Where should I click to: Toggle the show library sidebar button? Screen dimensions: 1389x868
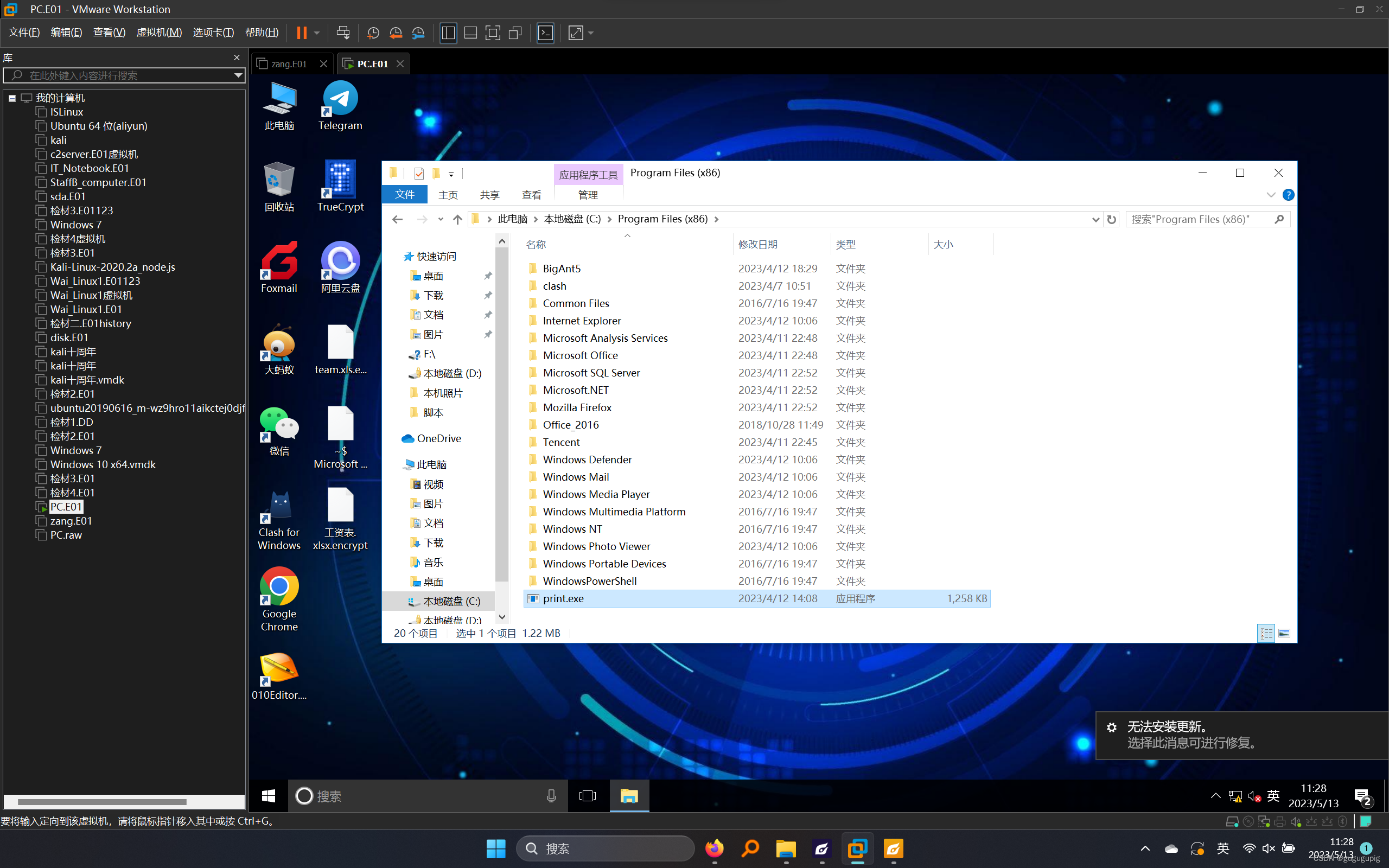click(448, 33)
